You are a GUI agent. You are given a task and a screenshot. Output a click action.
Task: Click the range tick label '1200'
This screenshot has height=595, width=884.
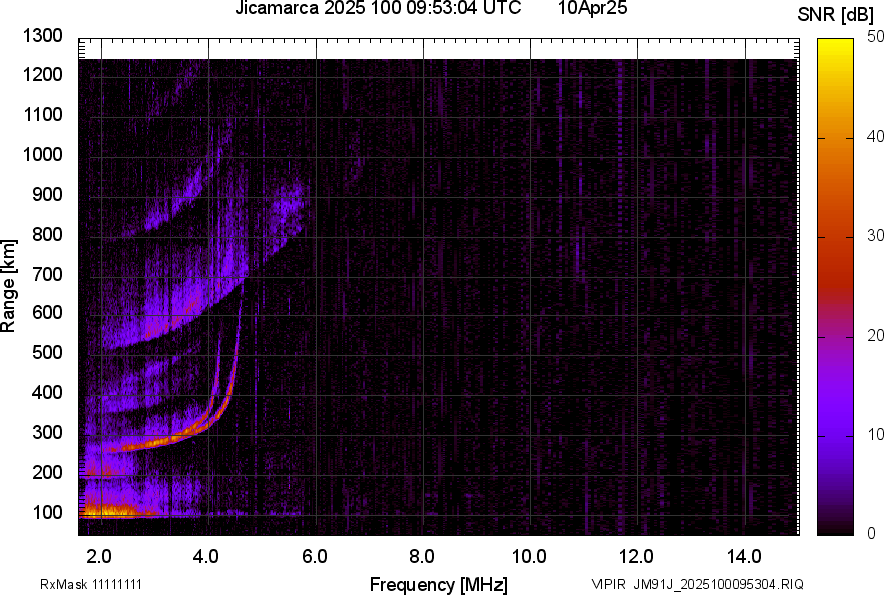(42, 74)
